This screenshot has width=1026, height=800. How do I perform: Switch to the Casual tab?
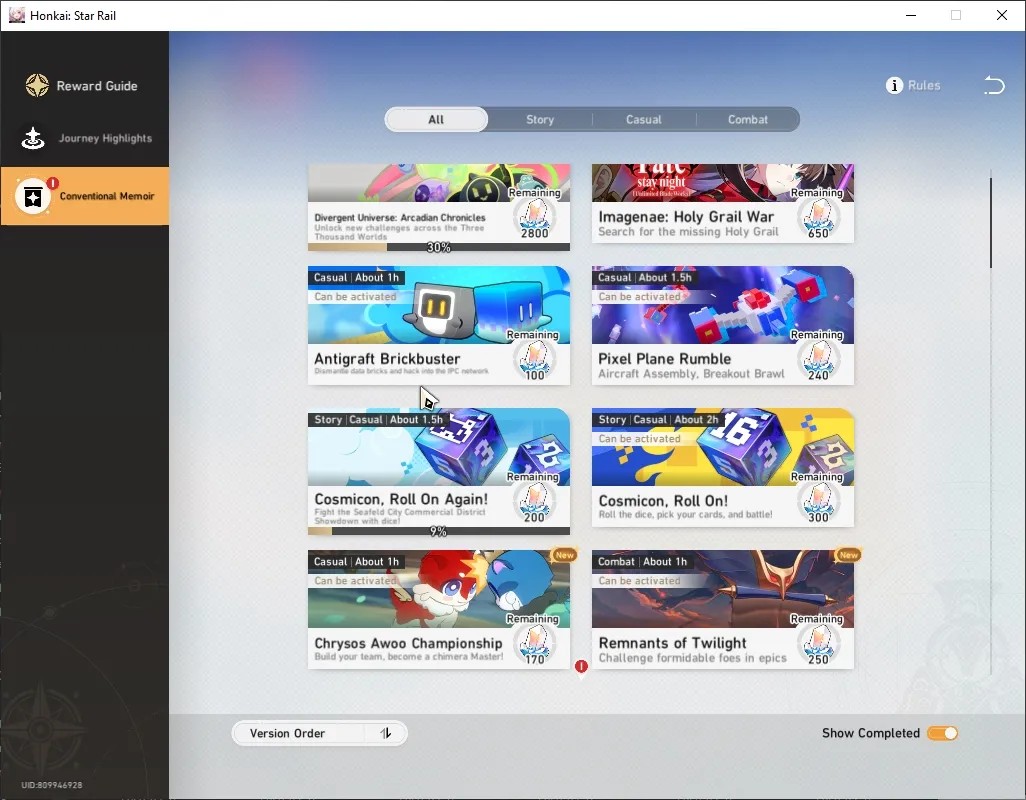point(644,120)
